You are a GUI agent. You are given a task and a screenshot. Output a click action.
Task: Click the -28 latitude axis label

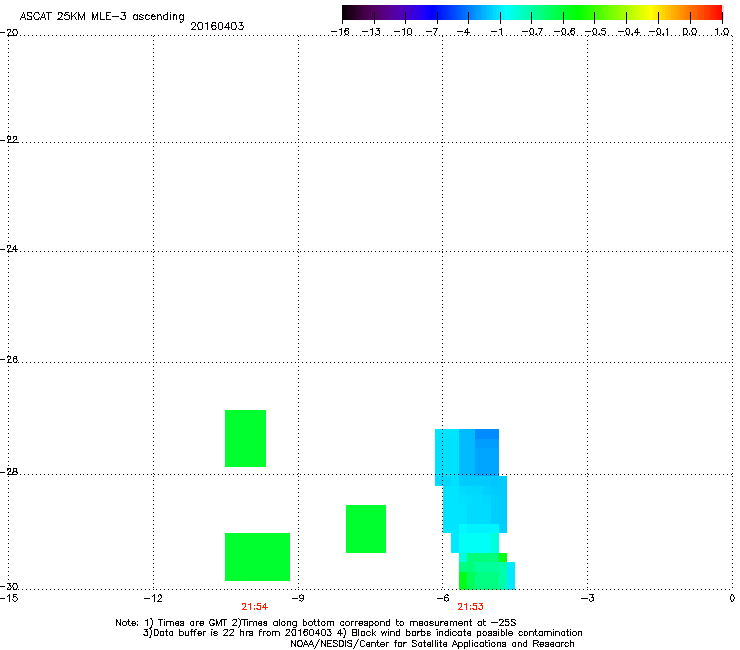(x=9, y=472)
